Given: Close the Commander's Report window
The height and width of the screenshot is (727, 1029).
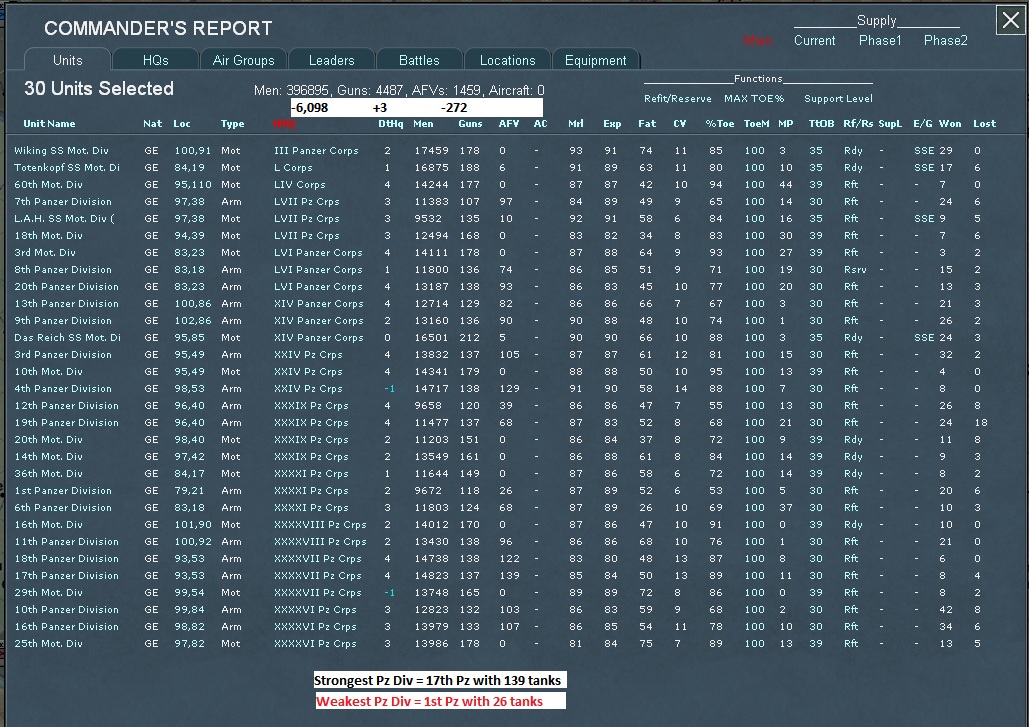Looking at the screenshot, I should click(1011, 20).
